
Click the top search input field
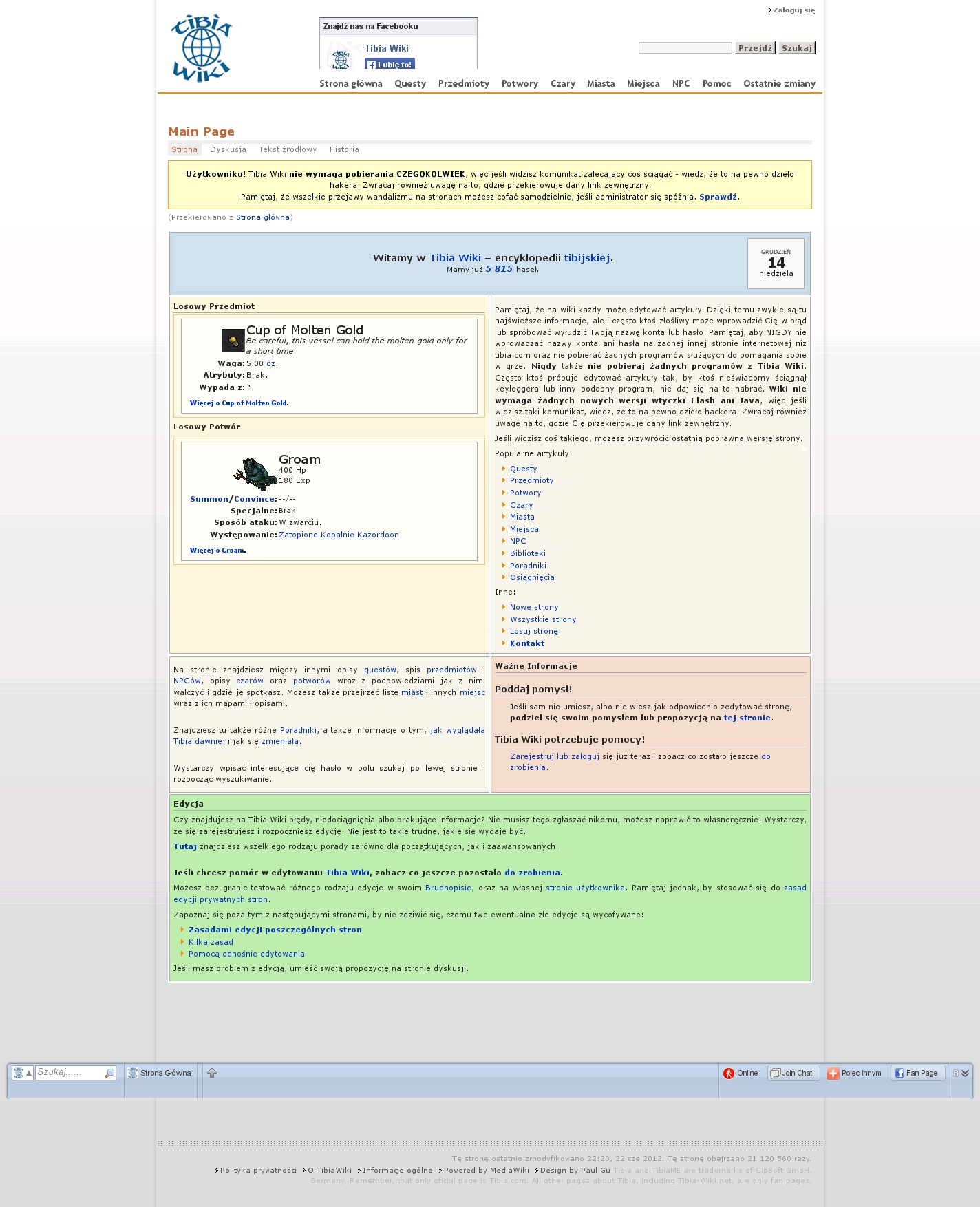pos(685,47)
